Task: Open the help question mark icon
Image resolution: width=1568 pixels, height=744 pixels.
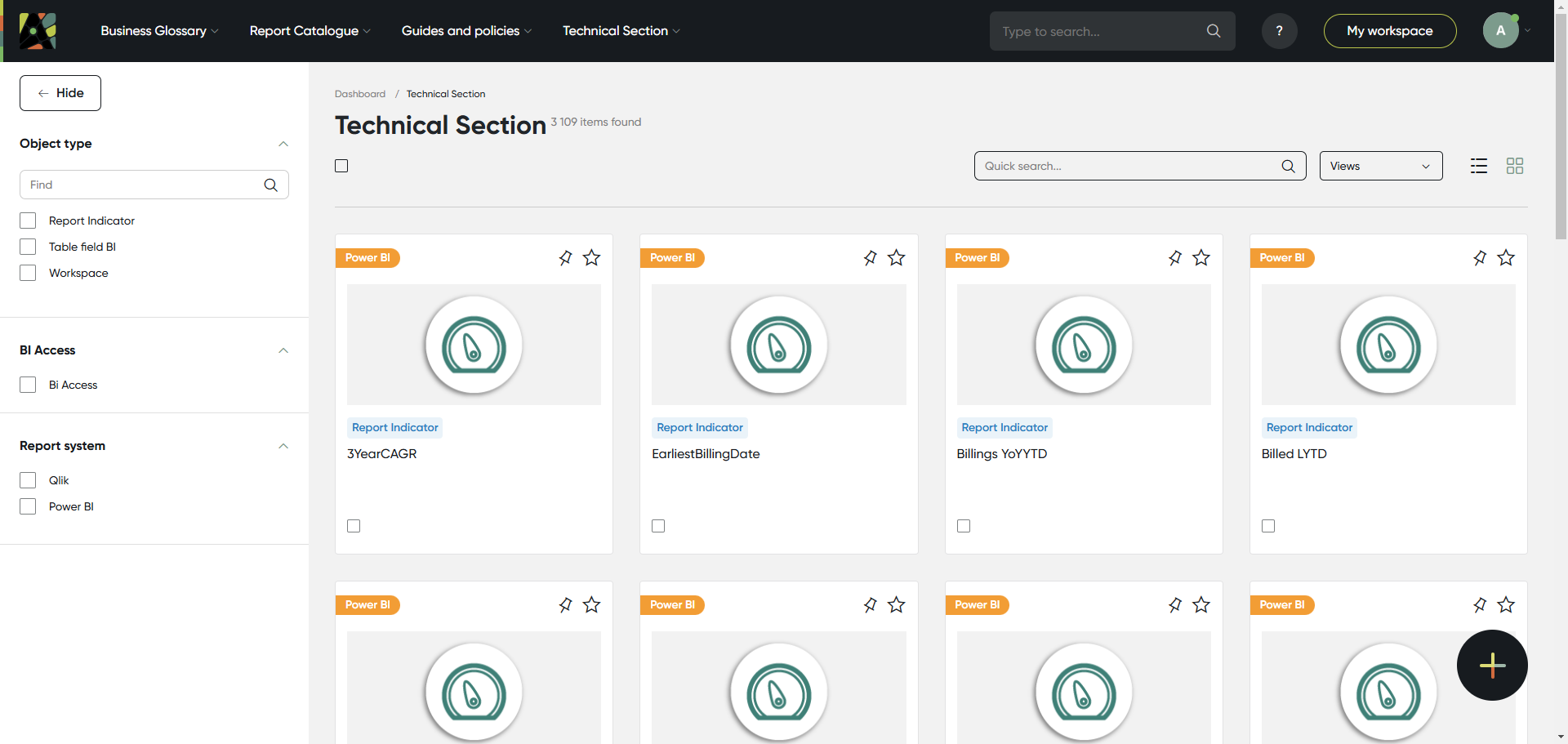Action: coord(1279,31)
